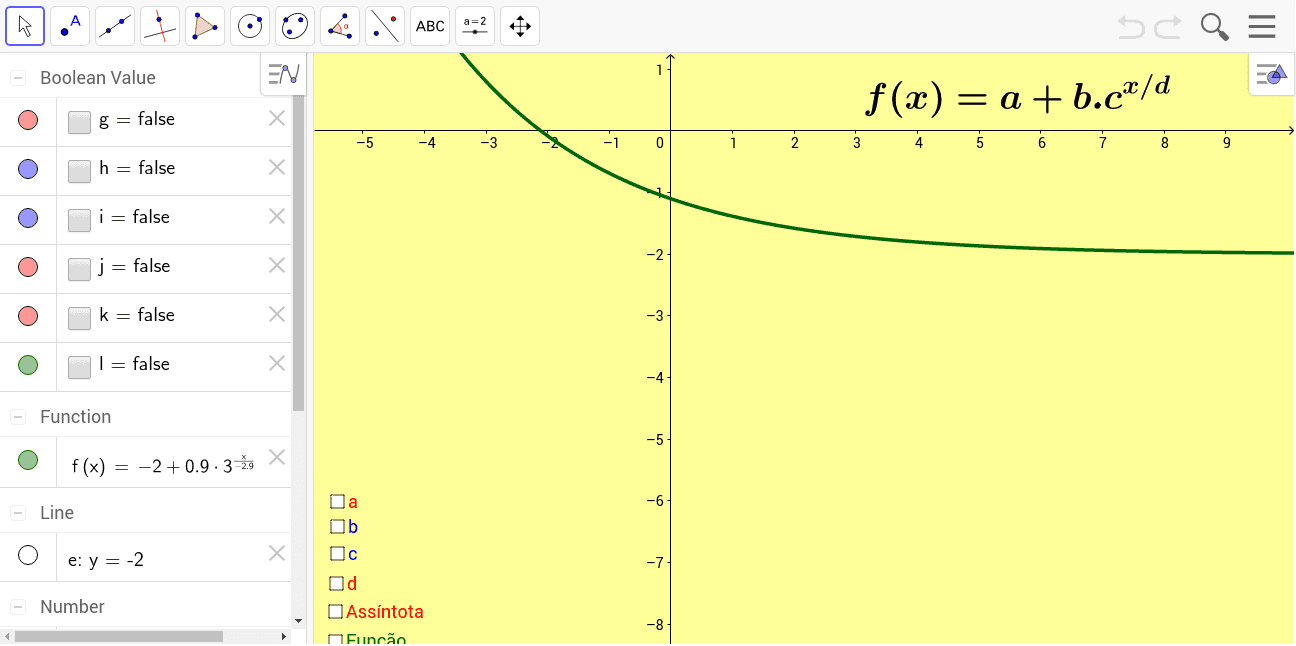Image resolution: width=1296 pixels, height=646 pixels.
Task: Delete the i = false row
Action: 277,216
